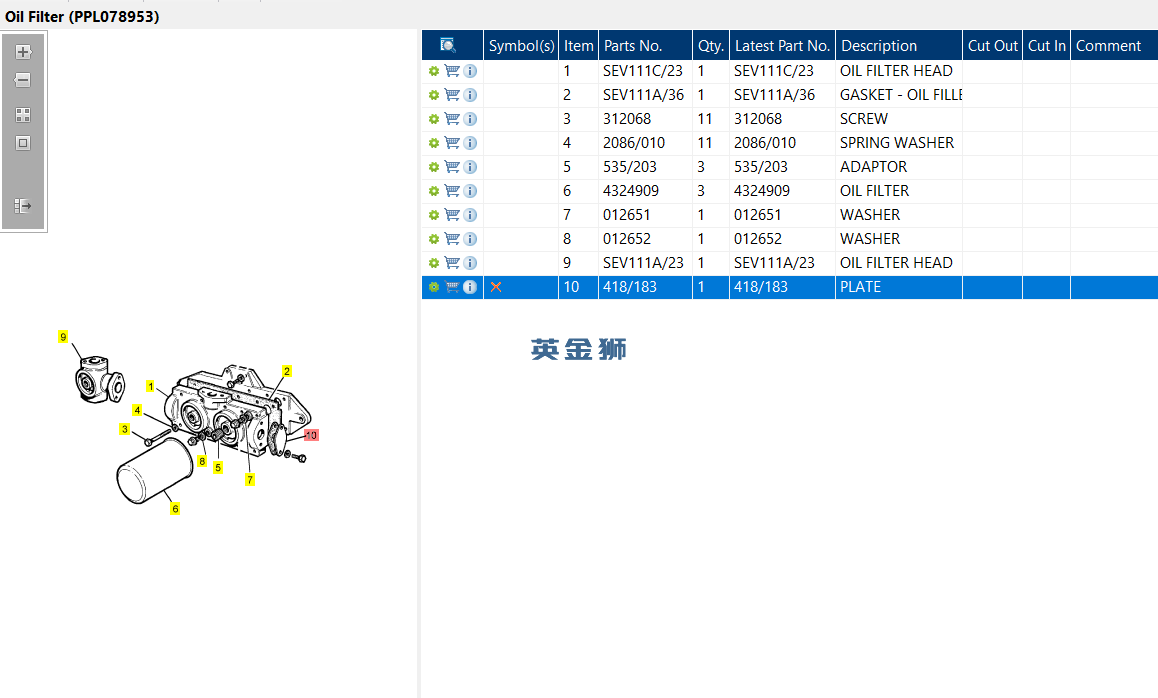
Task: Click green gear icon for plate 418/183
Action: point(434,287)
